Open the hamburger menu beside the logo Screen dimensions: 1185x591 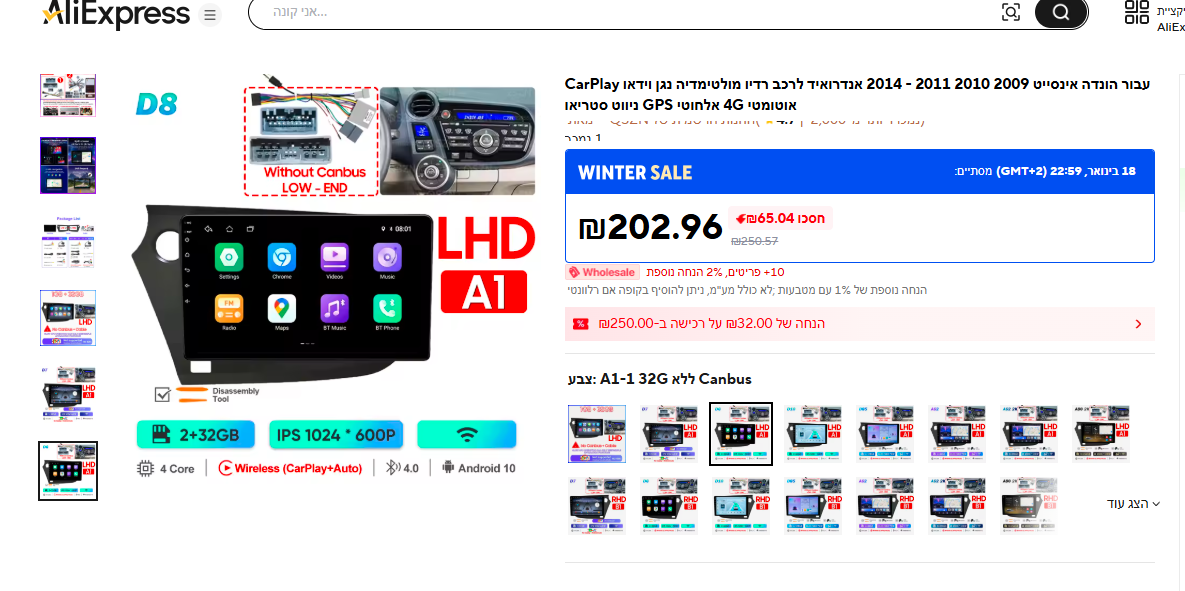coord(209,15)
